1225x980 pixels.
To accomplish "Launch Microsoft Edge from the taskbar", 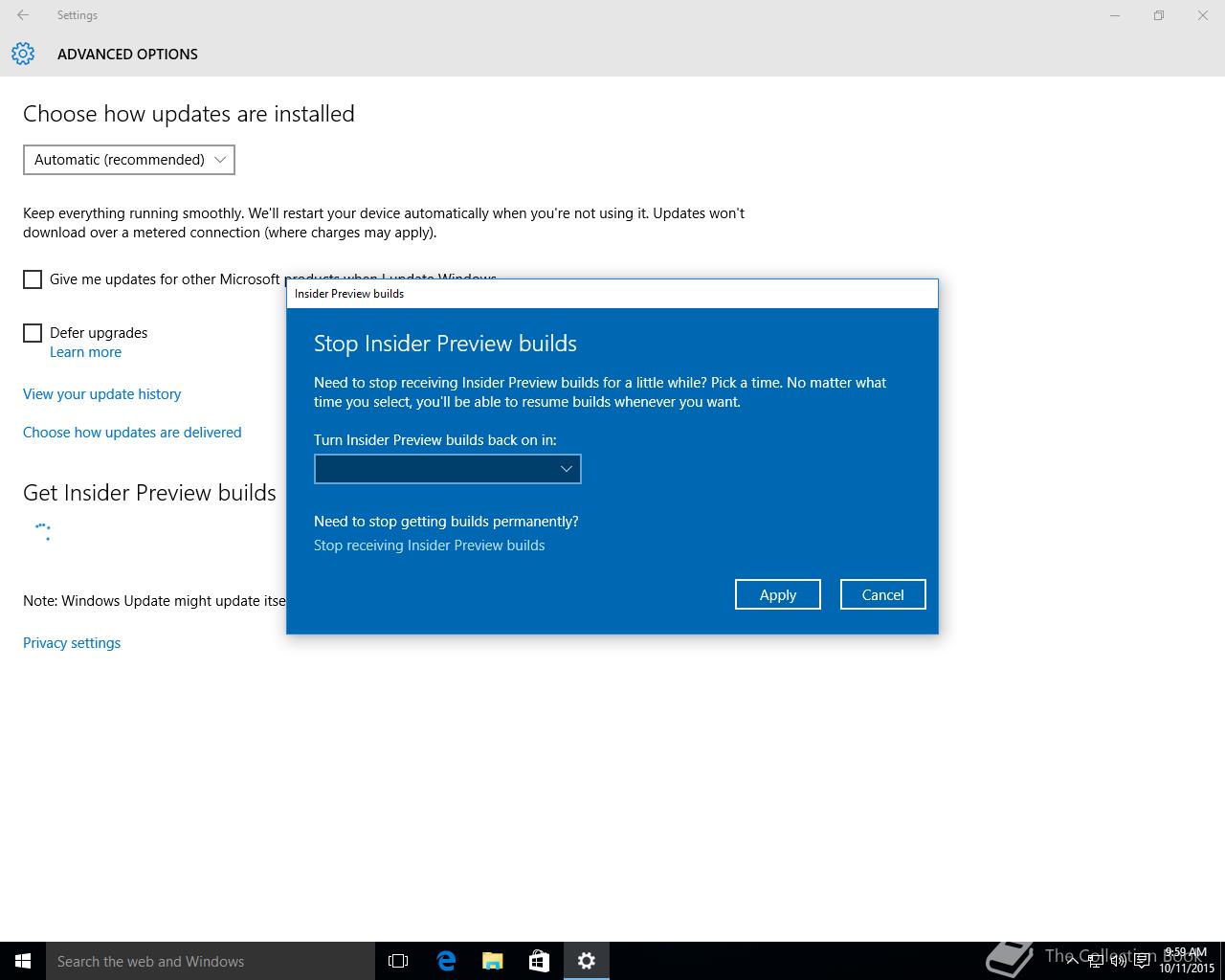I will click(446, 961).
